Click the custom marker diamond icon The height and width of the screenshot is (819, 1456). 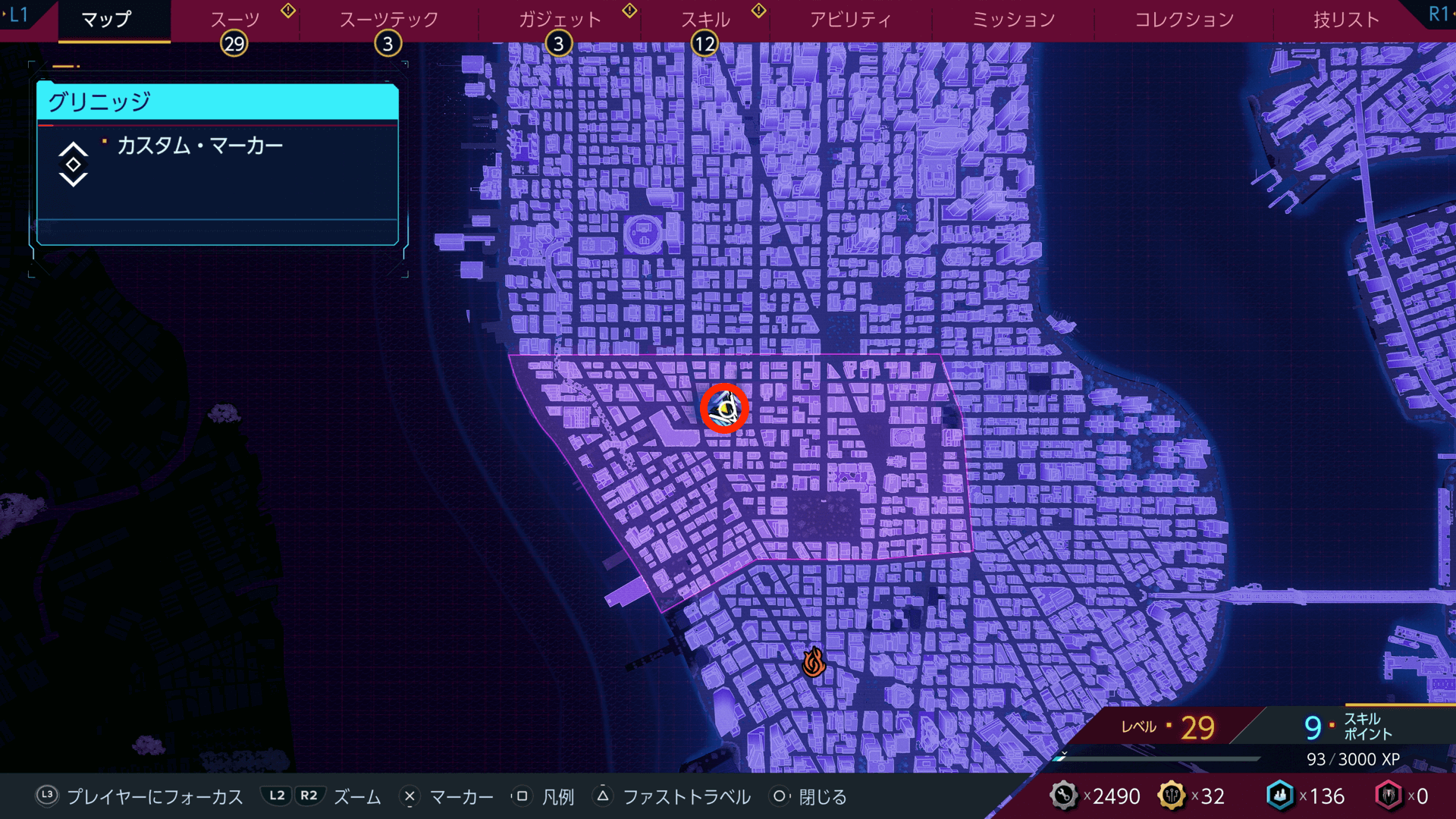click(74, 165)
